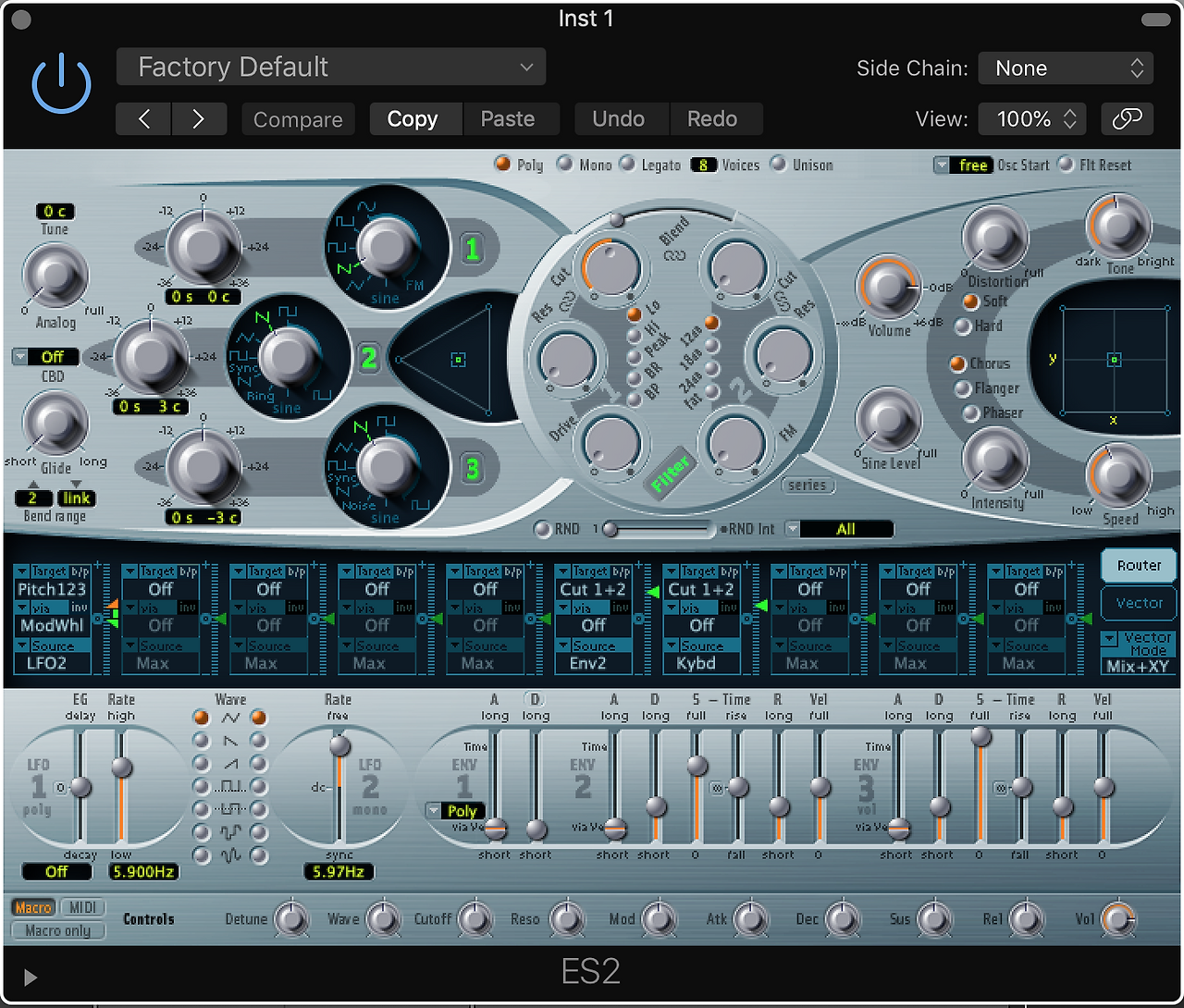Show the MIDI controls
1184x1008 pixels.
click(82, 907)
